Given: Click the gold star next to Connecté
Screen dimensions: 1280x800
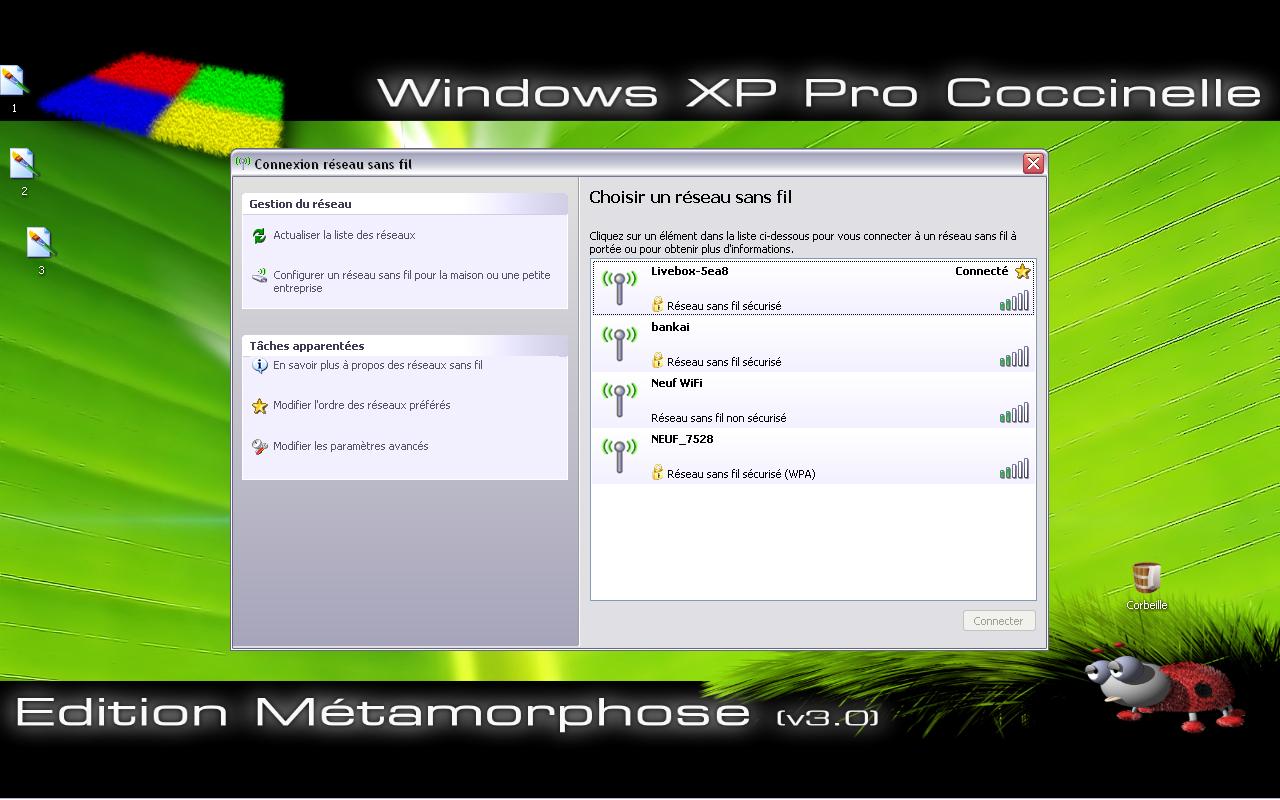Looking at the screenshot, I should tap(1022, 271).
